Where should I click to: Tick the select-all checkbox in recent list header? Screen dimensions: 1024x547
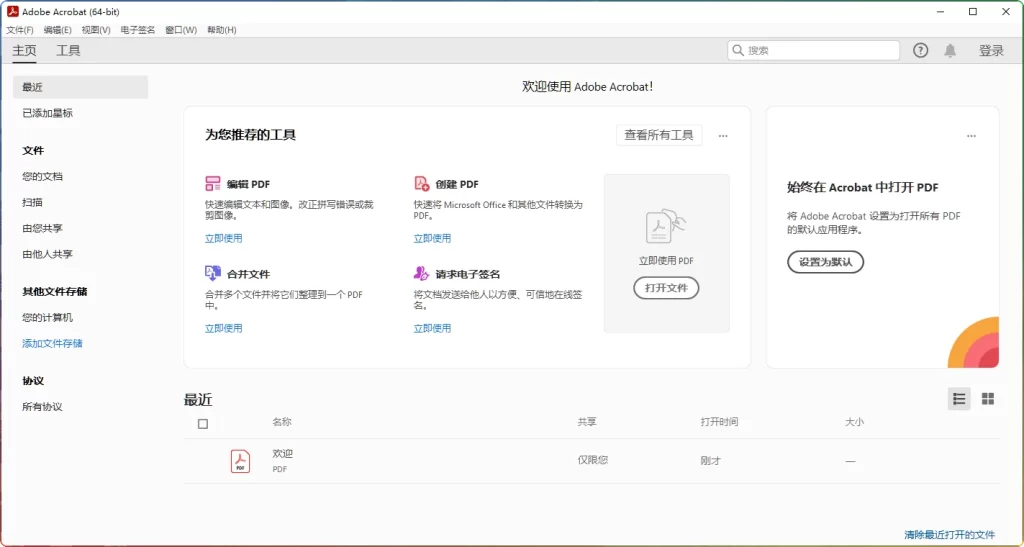click(x=203, y=424)
